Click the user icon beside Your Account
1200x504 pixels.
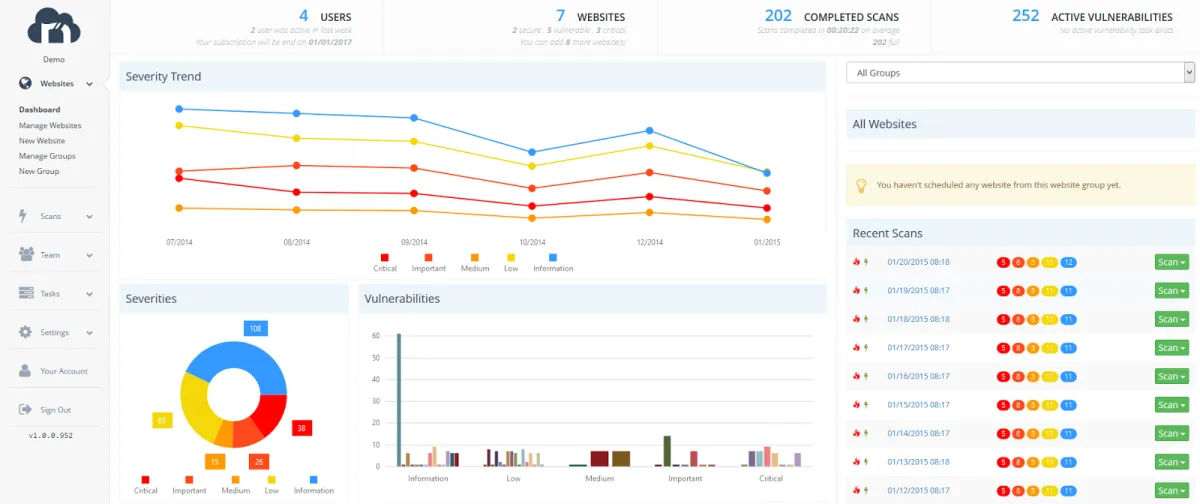click(x=26, y=371)
